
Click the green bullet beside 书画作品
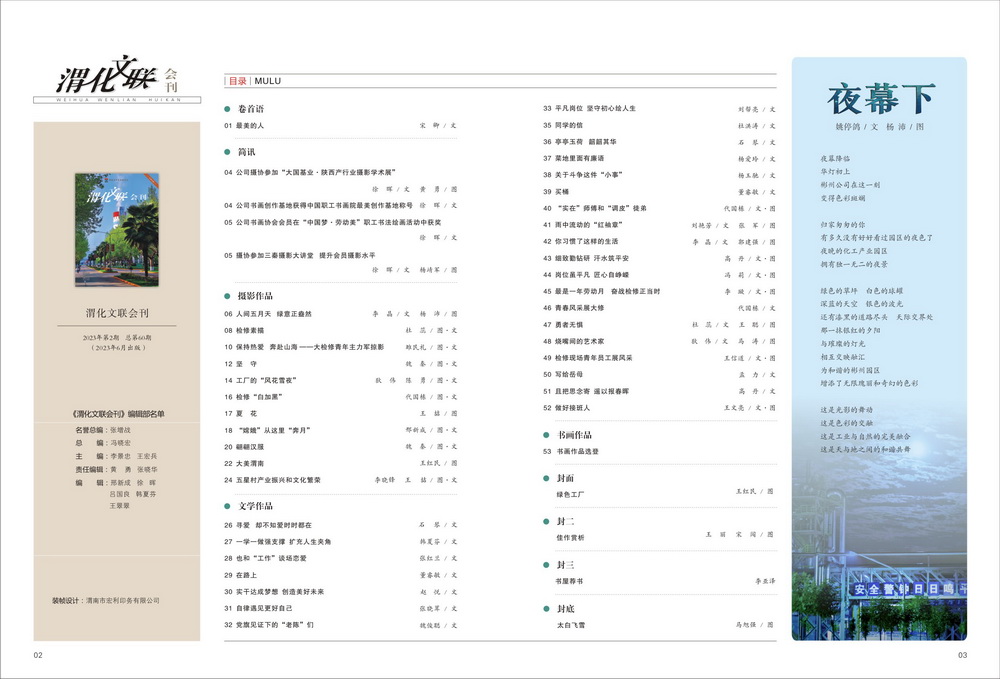pyautogui.click(x=547, y=435)
